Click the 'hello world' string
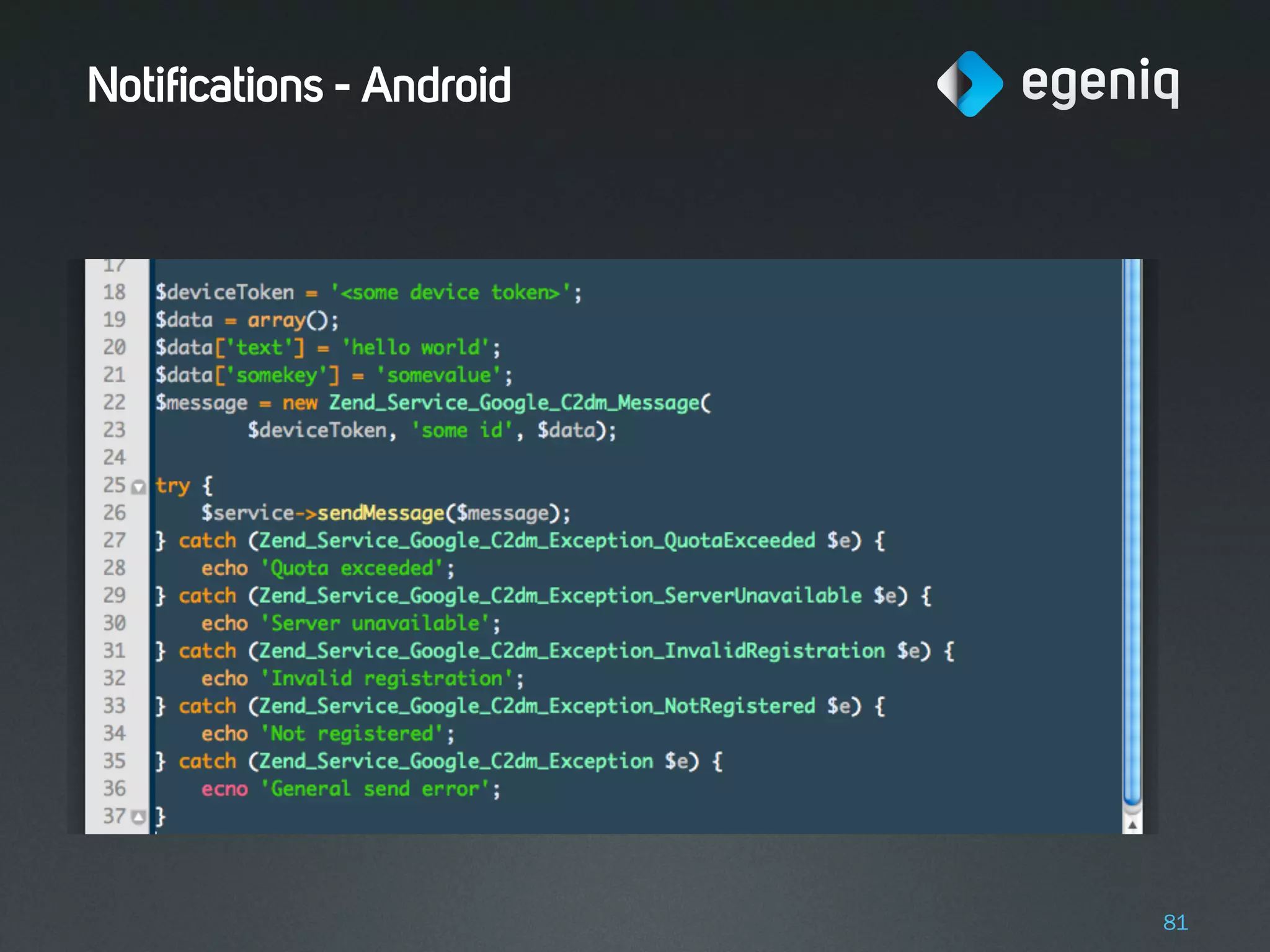The image size is (1270, 952). pyautogui.click(x=415, y=347)
